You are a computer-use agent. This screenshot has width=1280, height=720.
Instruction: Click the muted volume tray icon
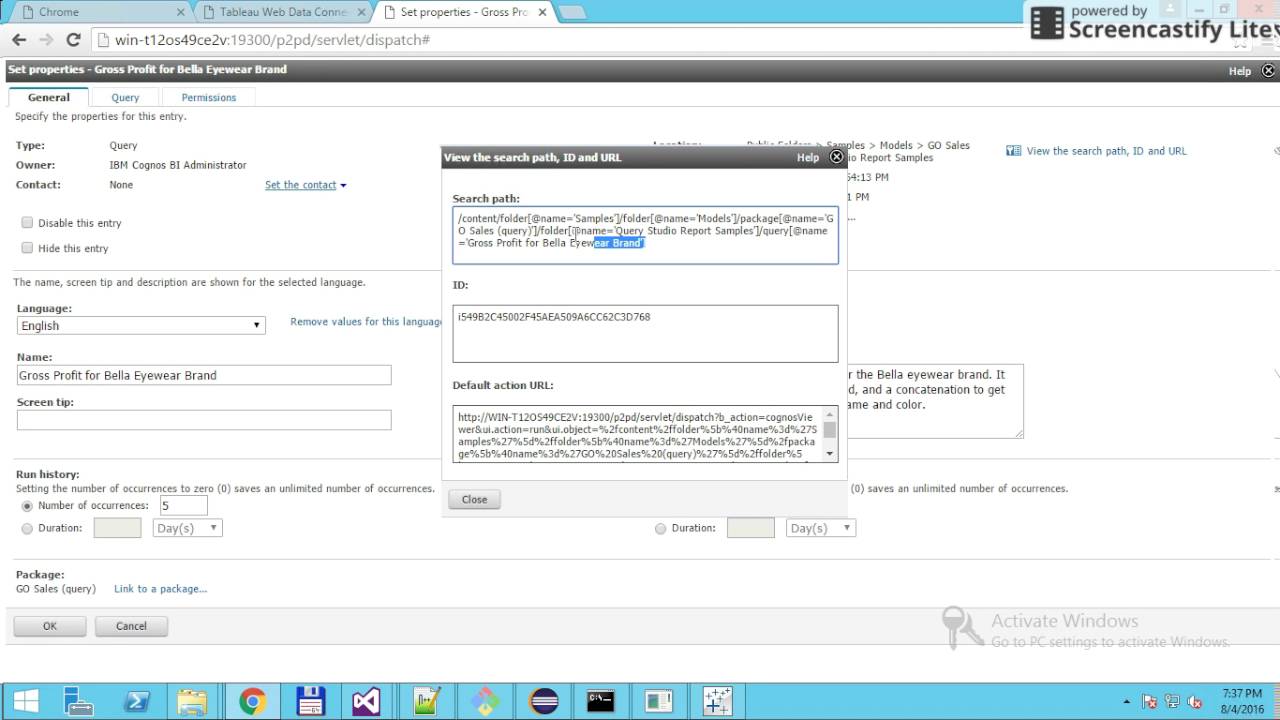[1195, 702]
